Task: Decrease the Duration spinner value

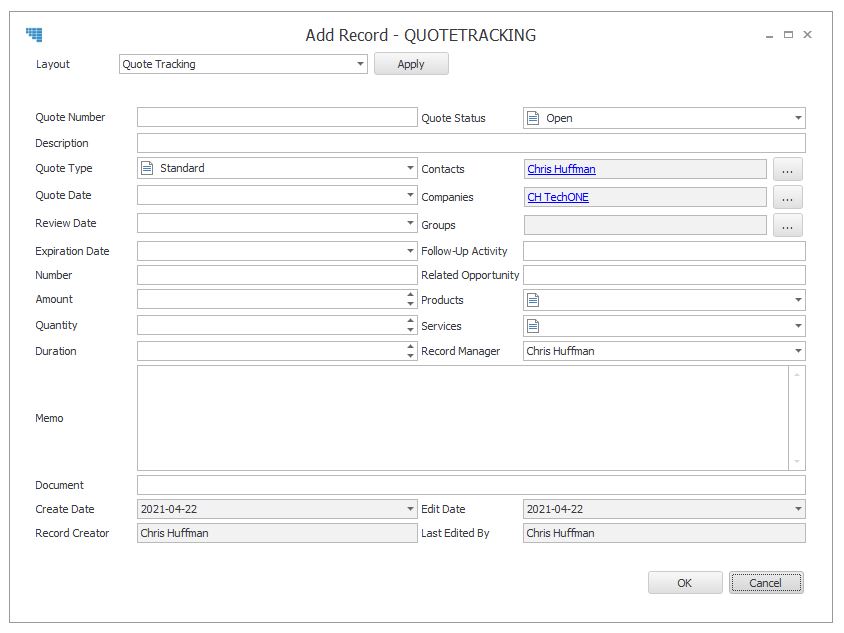Action: pos(411,355)
